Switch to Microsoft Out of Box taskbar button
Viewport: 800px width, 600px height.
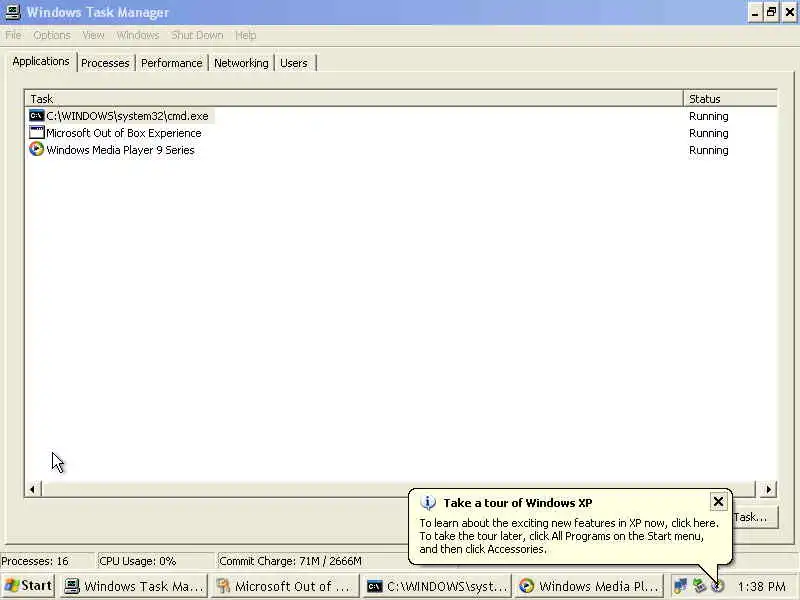coord(284,586)
